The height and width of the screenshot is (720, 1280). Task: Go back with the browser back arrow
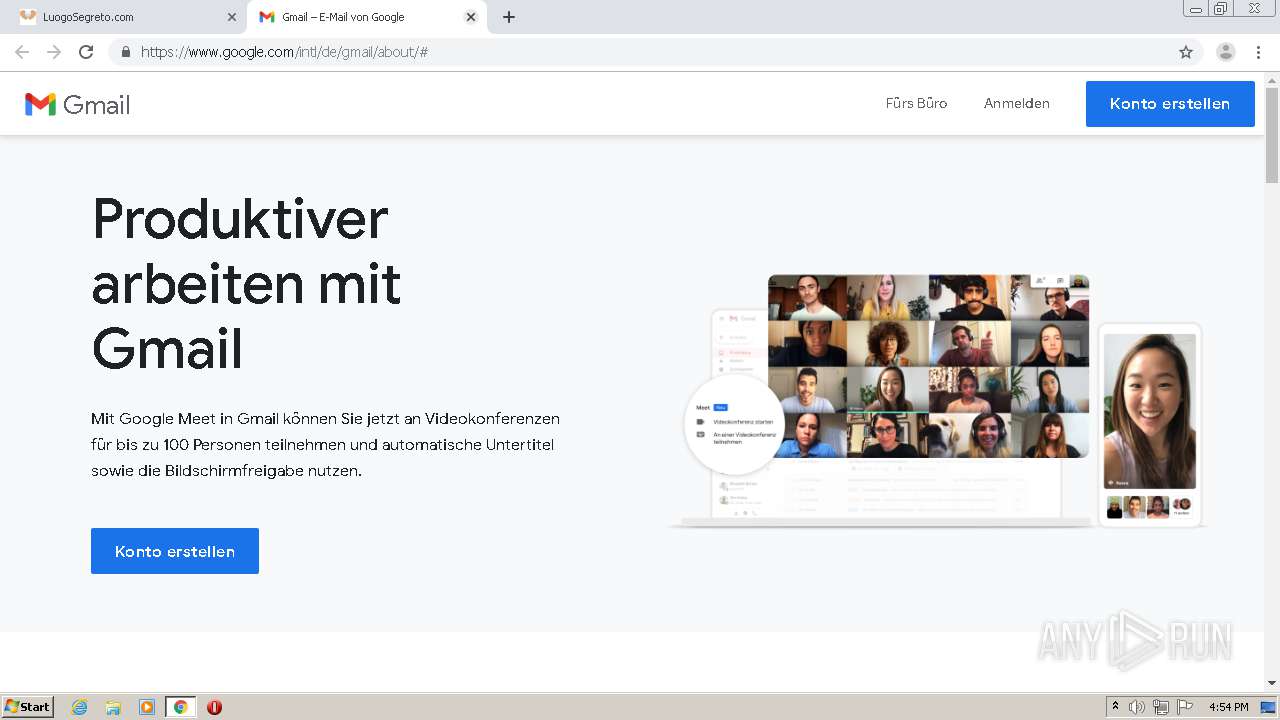[22, 52]
